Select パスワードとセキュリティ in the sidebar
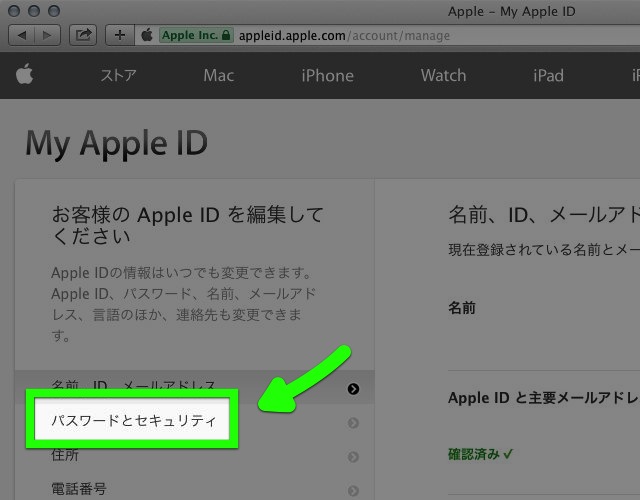The width and height of the screenshot is (640, 500). [132, 419]
